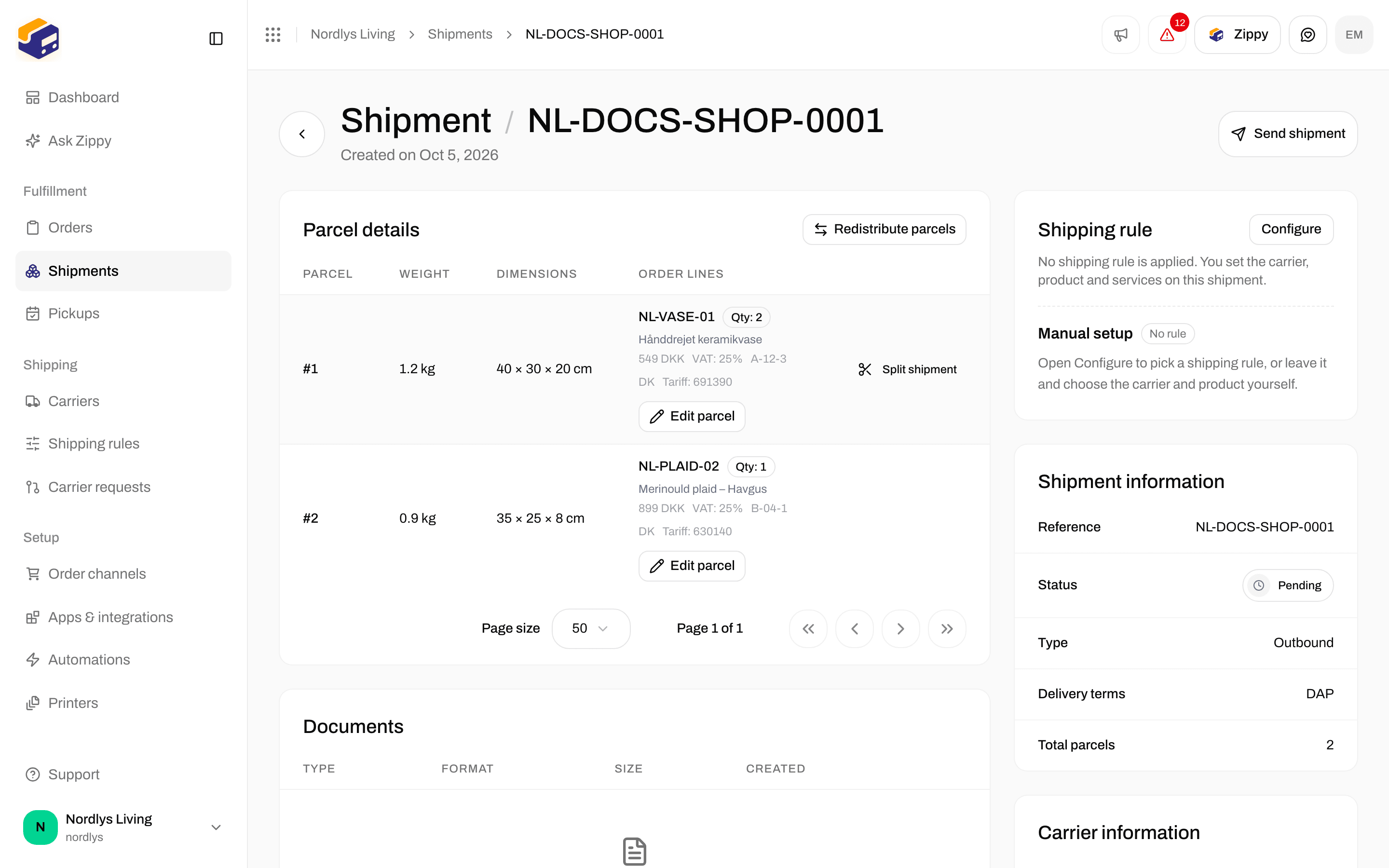Open Pickups in sidebar
Viewport: 1389px width, 868px height.
123,313
